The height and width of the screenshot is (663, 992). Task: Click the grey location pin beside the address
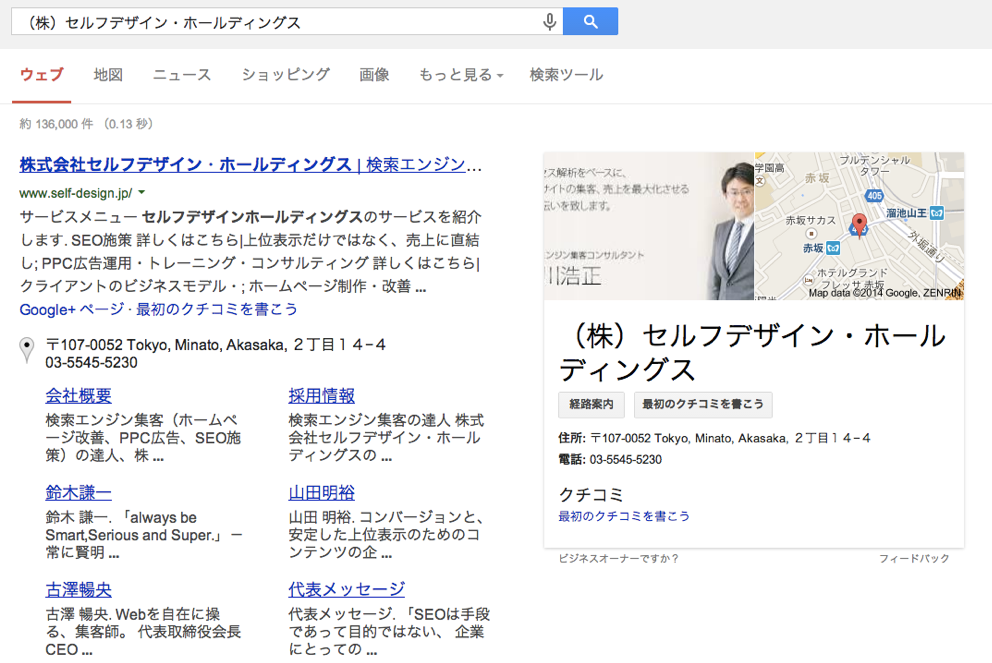tap(27, 349)
